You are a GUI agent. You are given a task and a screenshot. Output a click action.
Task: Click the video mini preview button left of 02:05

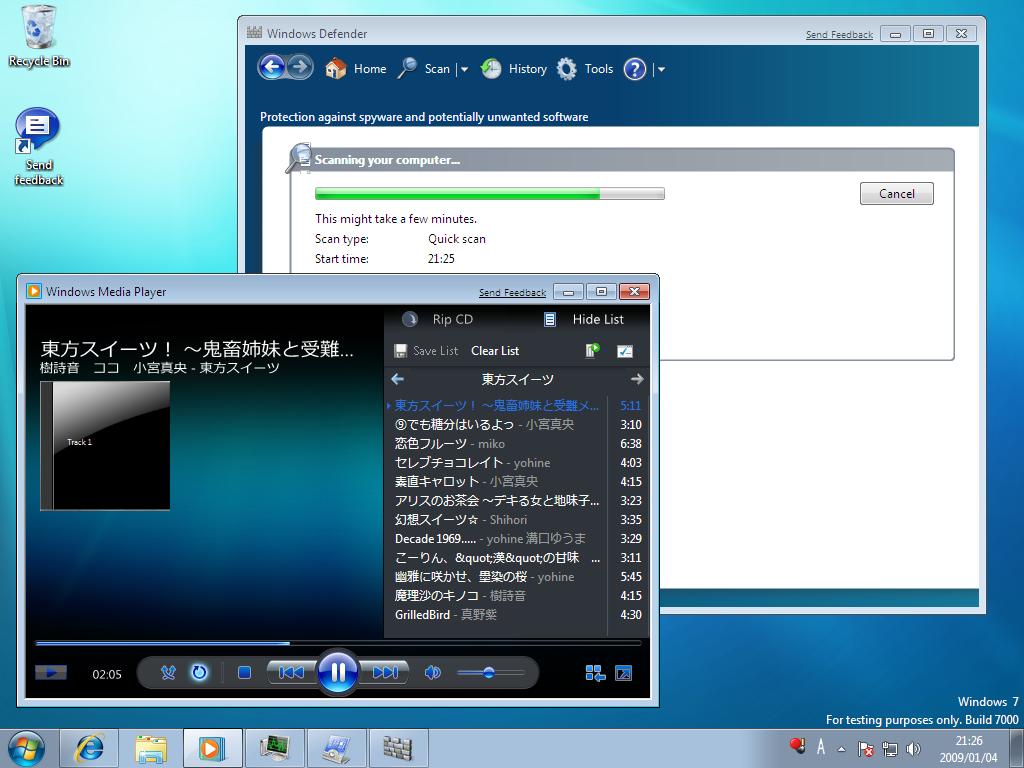(x=50, y=673)
